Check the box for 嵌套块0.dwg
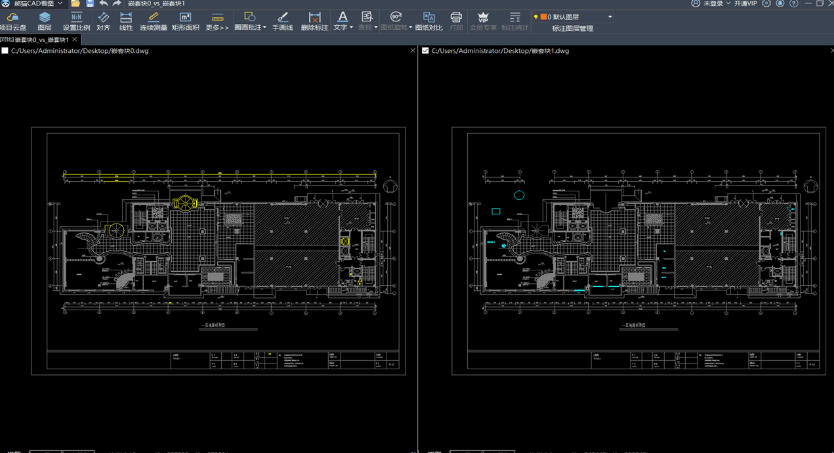834x453 pixels. click(x=6, y=50)
